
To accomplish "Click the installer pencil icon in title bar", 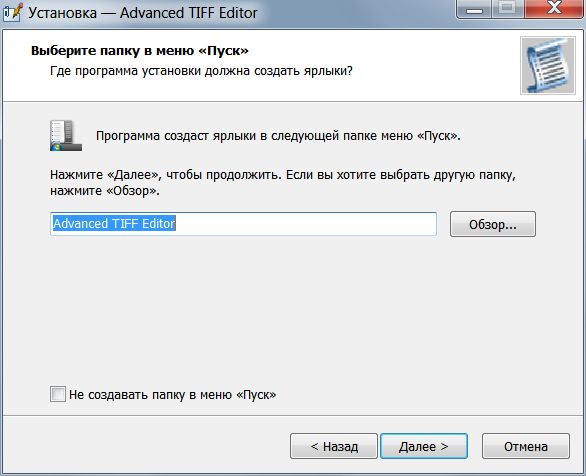I will tap(13, 12).
